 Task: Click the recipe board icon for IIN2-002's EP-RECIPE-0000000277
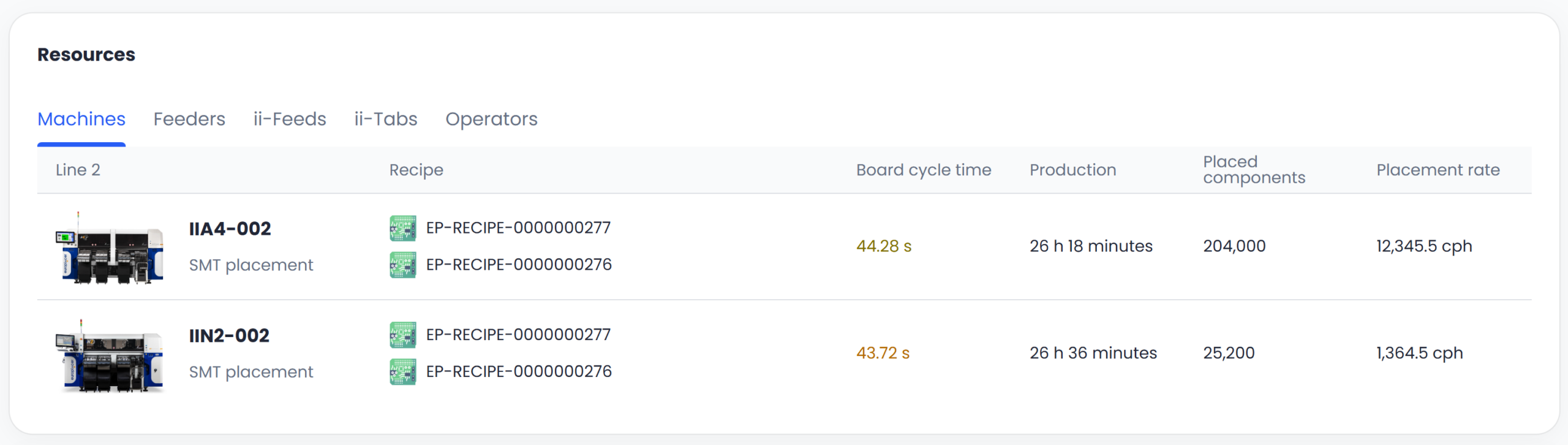[402, 335]
